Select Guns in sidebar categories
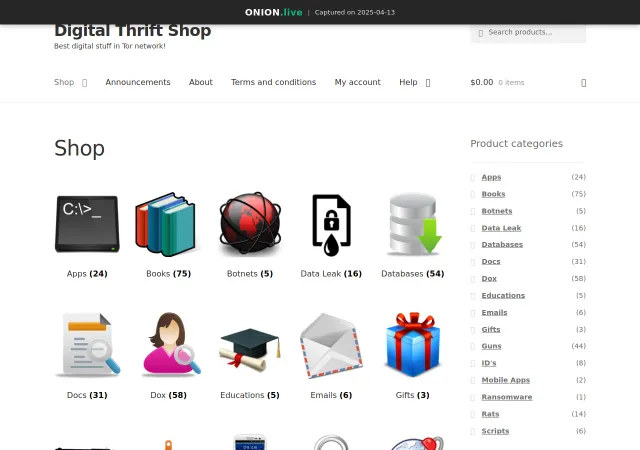 coord(491,346)
